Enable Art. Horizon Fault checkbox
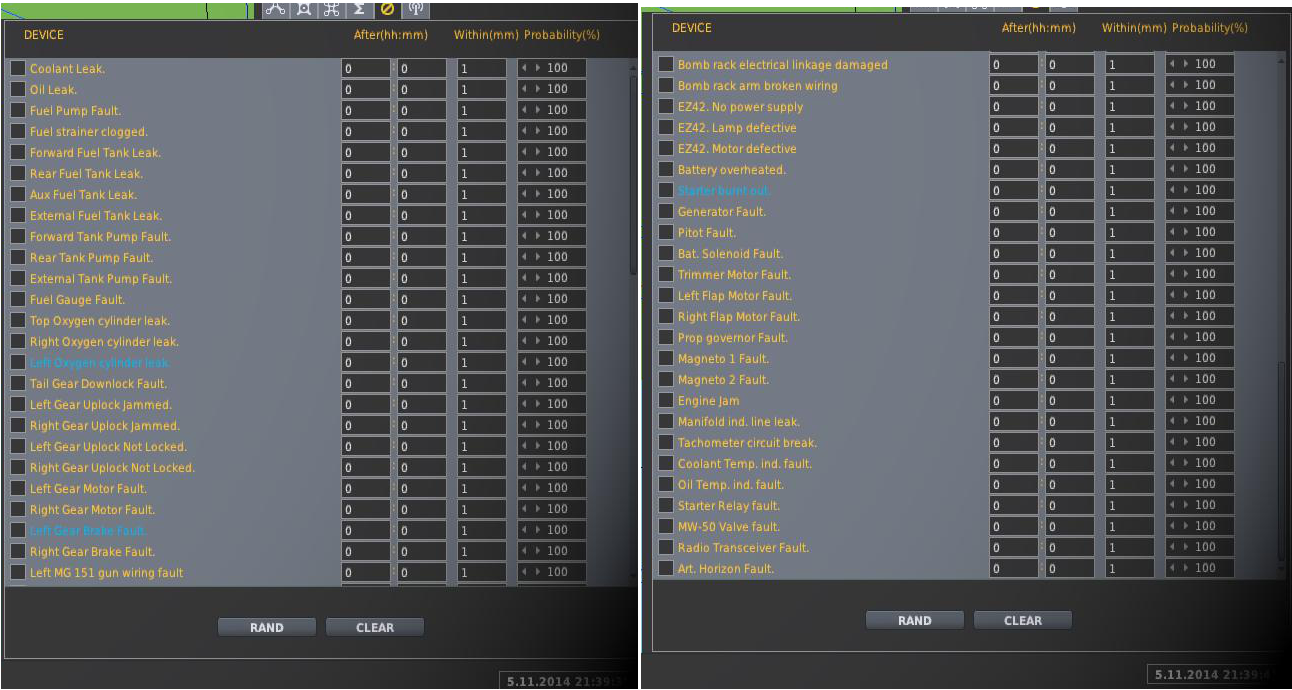 click(x=666, y=568)
